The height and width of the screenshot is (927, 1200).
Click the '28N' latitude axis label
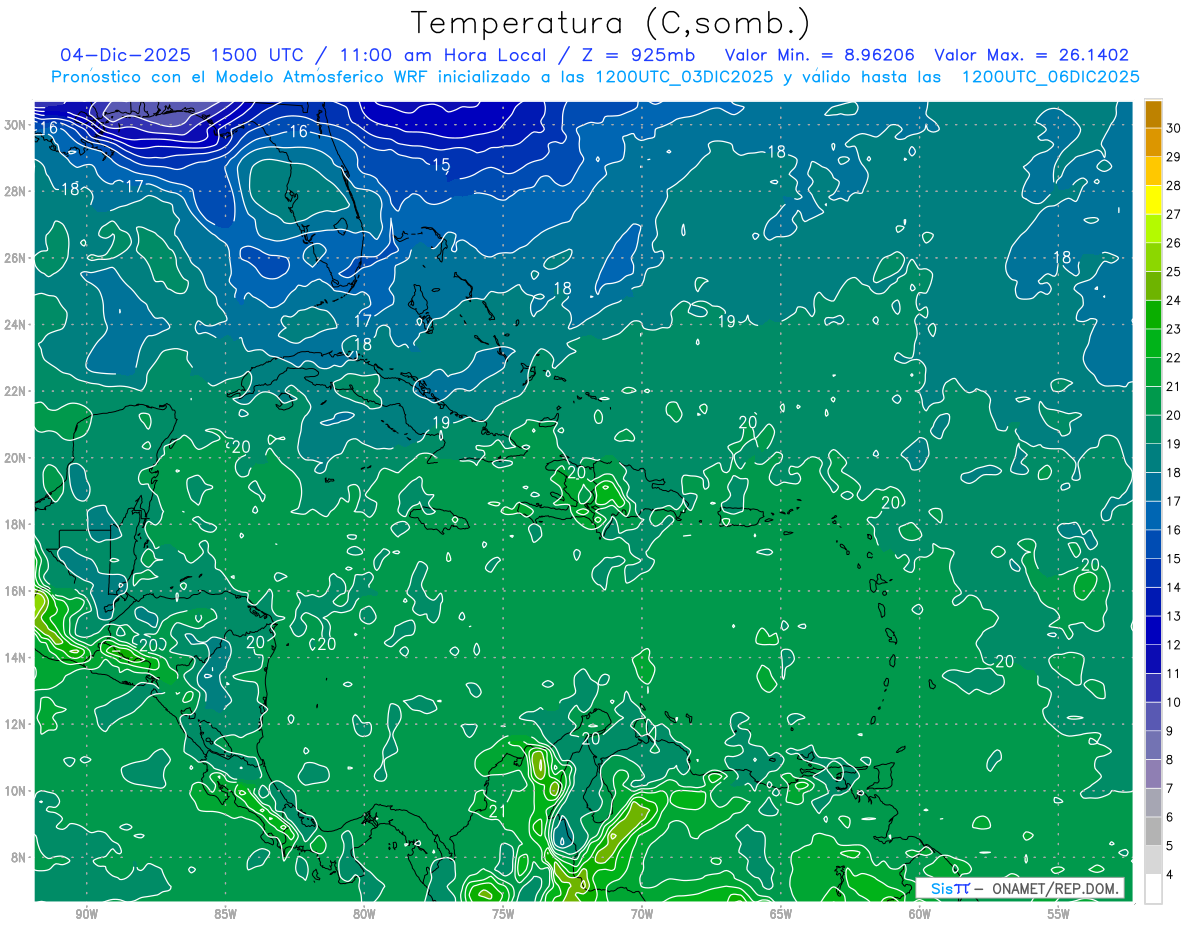click(x=15, y=191)
